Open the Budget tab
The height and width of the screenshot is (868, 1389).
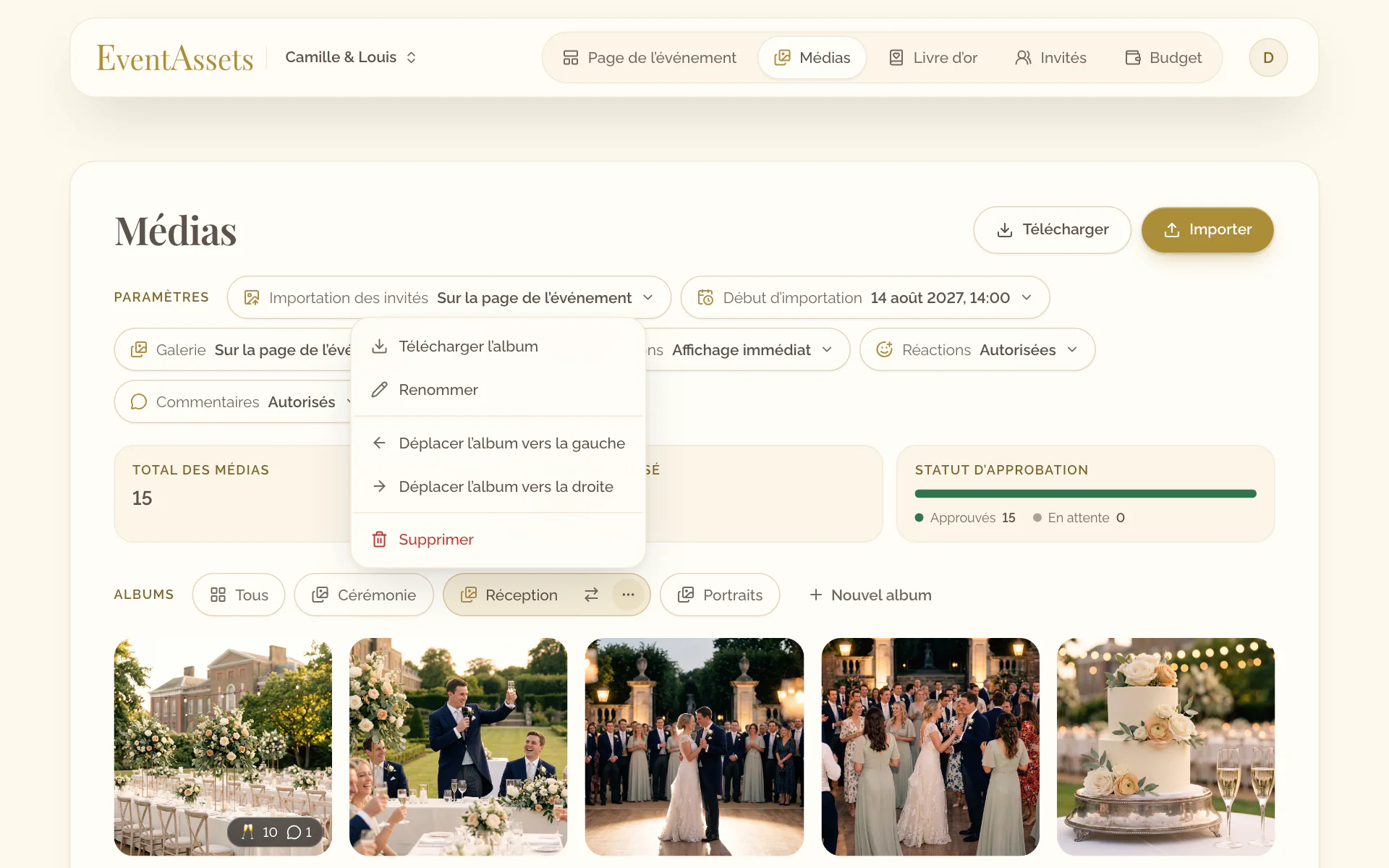tap(1163, 57)
